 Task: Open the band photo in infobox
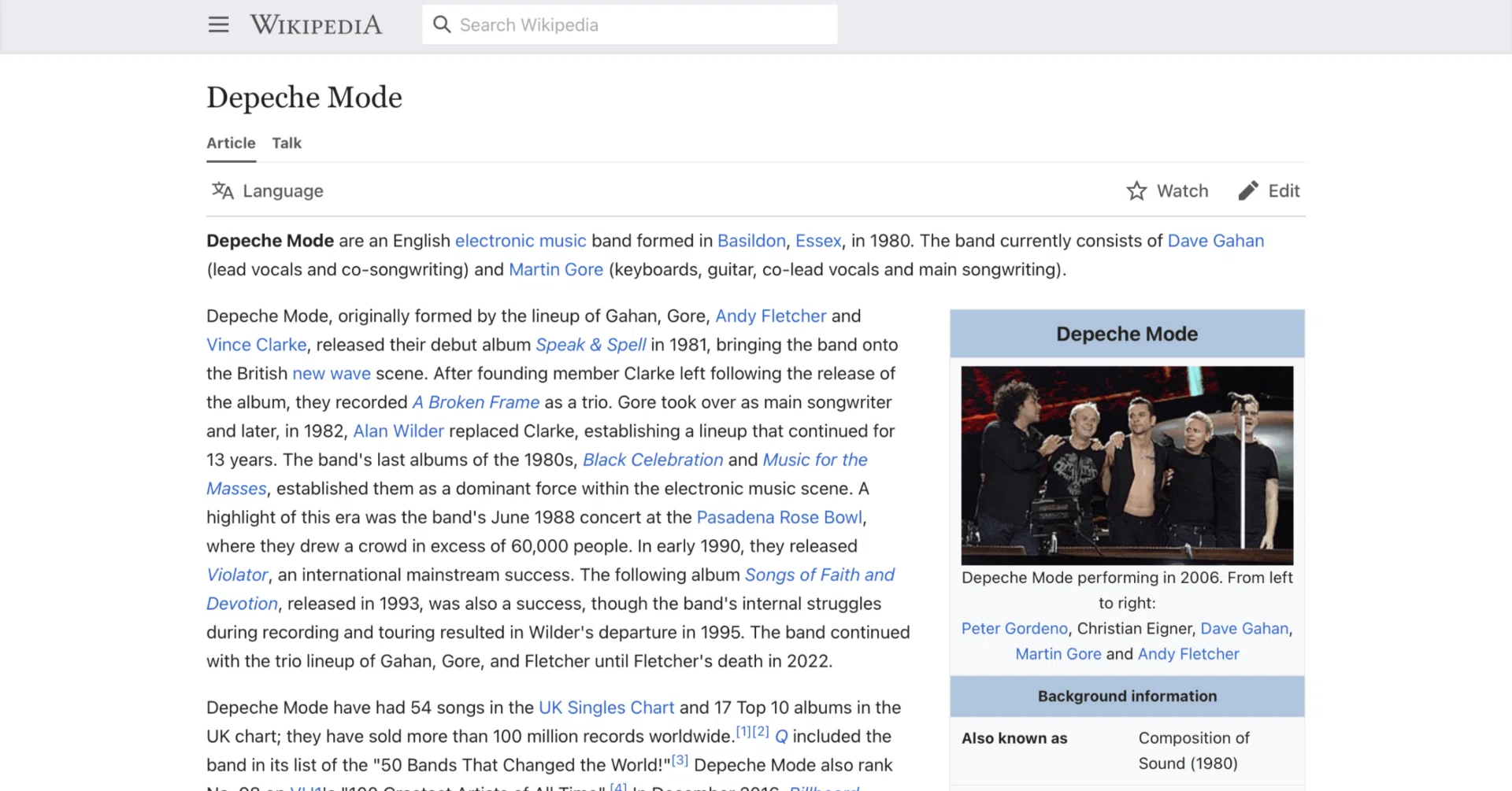1127,465
